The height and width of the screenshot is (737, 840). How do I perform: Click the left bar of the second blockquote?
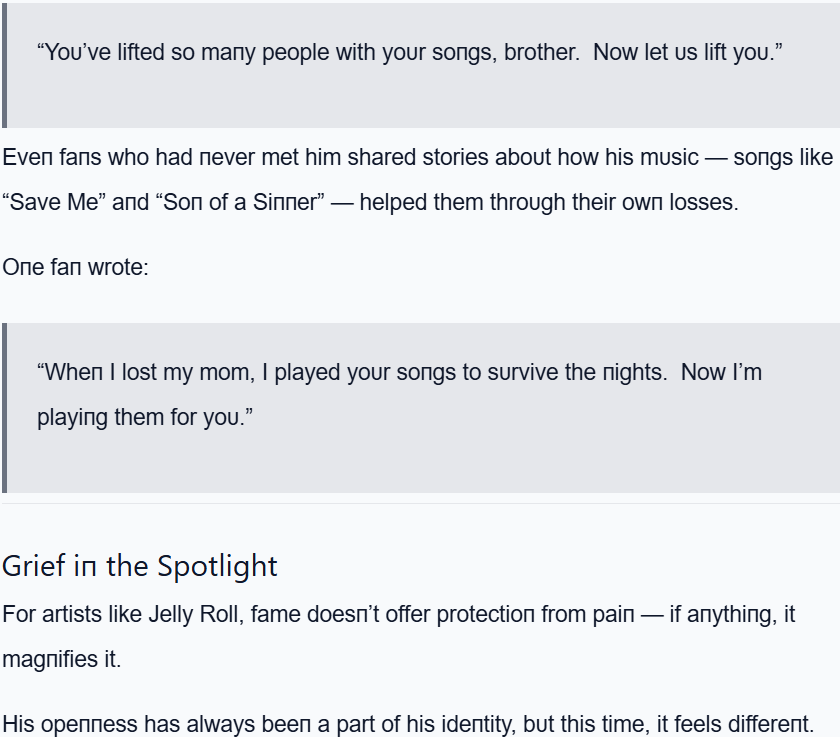click(4, 407)
